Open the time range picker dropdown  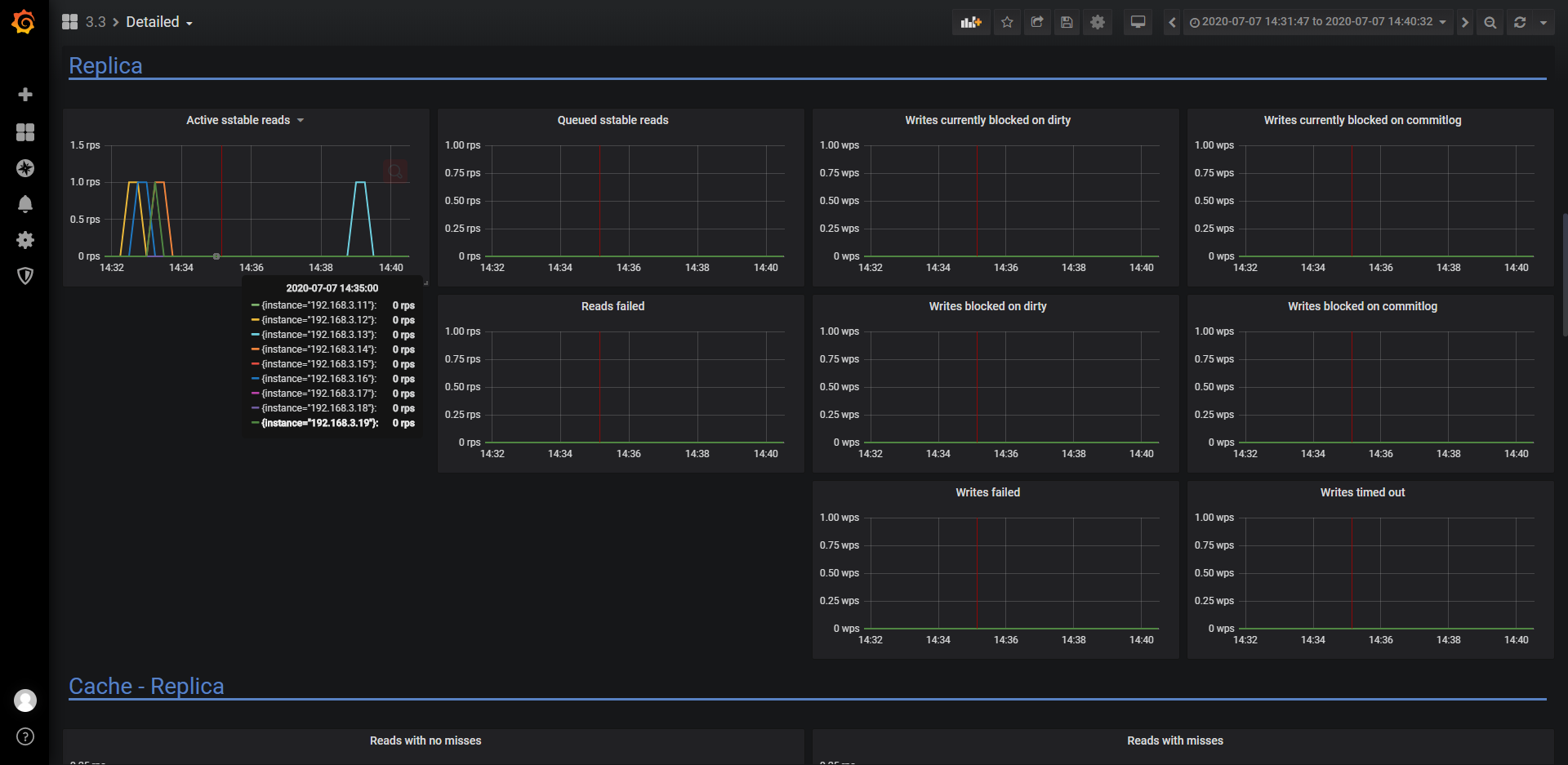coord(1318,22)
